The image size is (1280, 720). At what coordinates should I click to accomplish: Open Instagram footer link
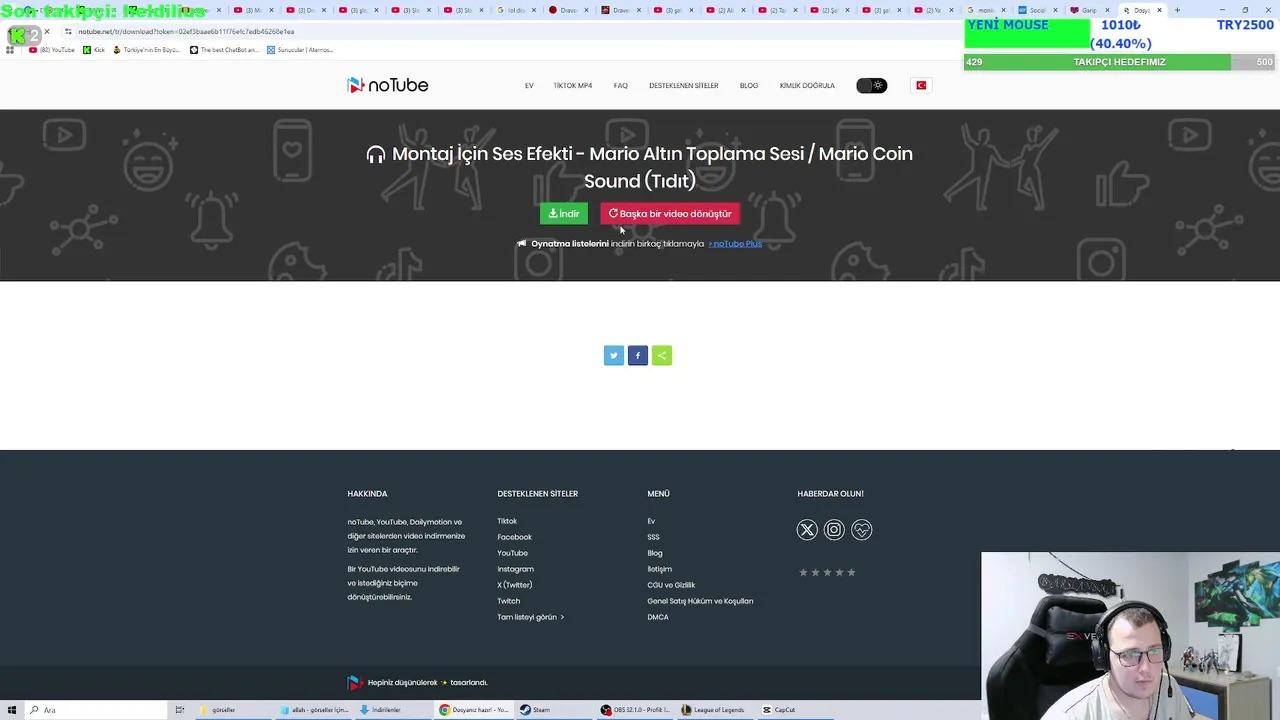click(x=515, y=569)
